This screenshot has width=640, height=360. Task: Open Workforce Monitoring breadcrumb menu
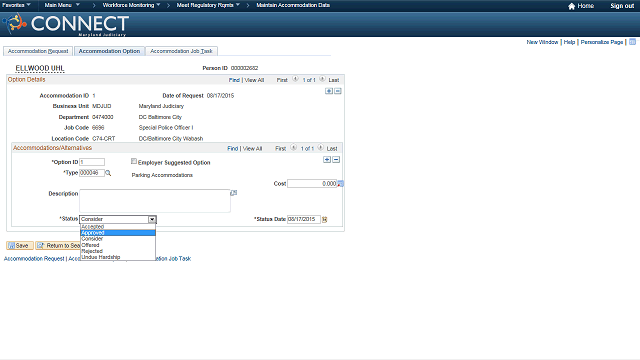pos(131,5)
